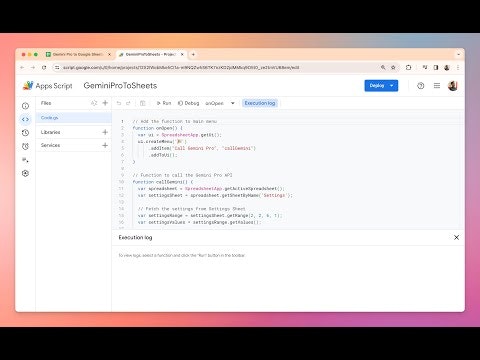Click the Apps Script logo

point(47,86)
